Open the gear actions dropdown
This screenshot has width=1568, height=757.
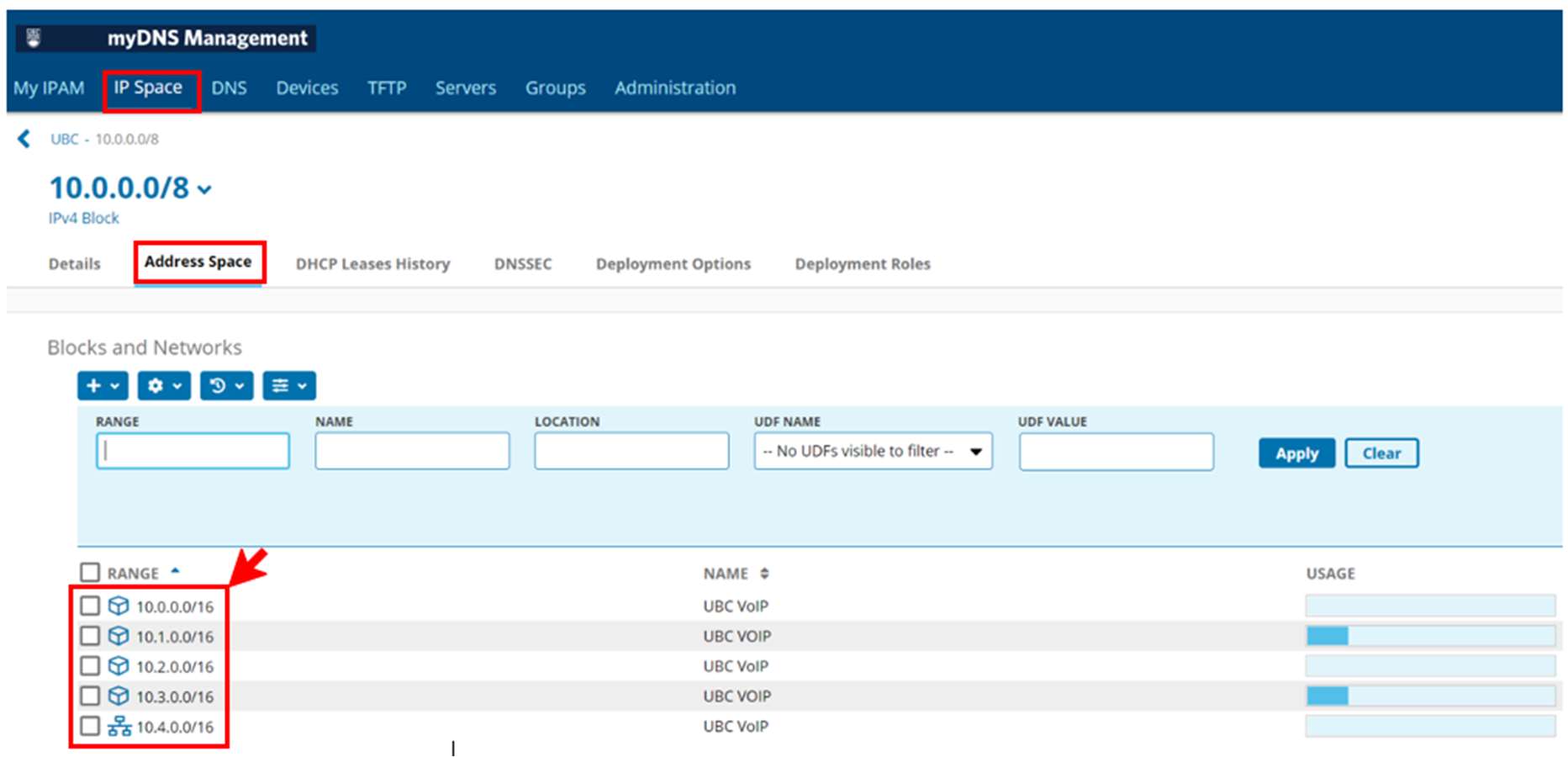pos(164,386)
